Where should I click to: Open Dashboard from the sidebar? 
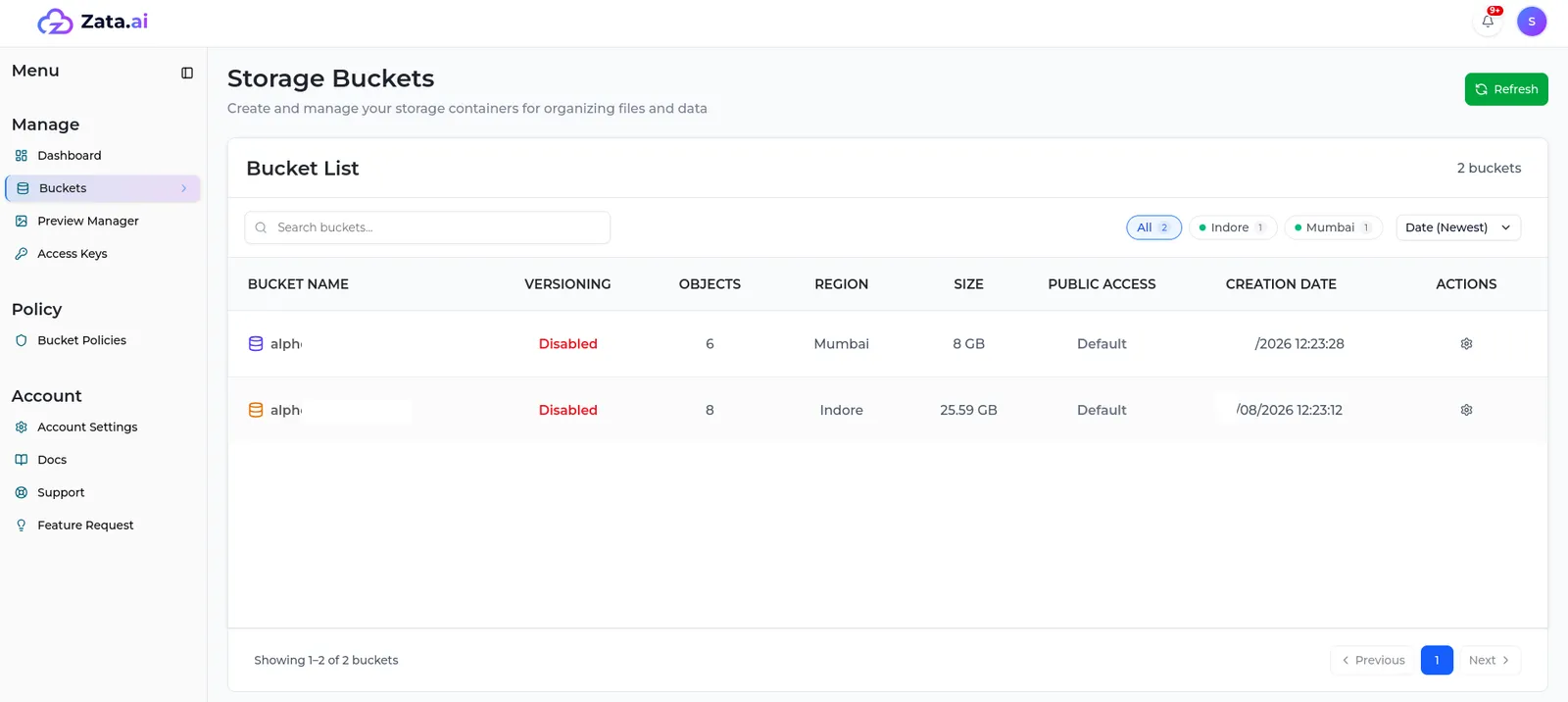(69, 156)
